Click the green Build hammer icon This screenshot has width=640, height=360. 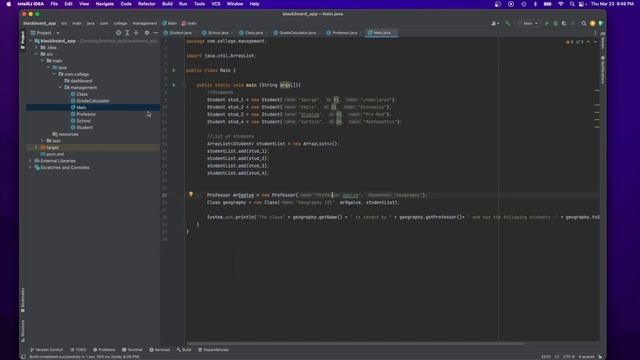(x=508, y=23)
